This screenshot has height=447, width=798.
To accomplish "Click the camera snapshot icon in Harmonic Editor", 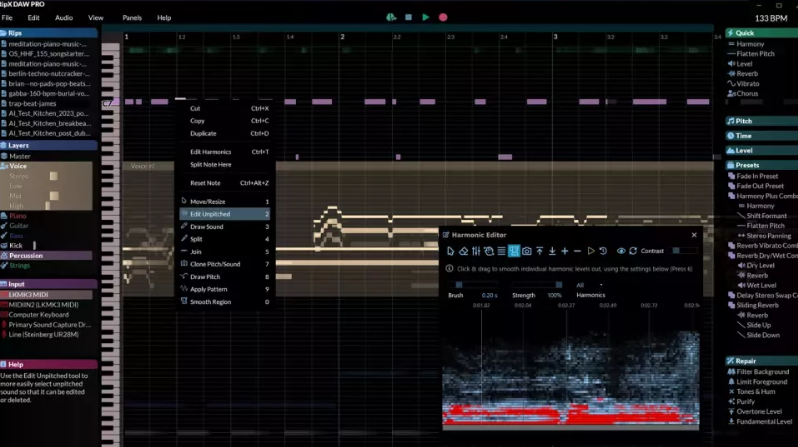I will 527,251.
